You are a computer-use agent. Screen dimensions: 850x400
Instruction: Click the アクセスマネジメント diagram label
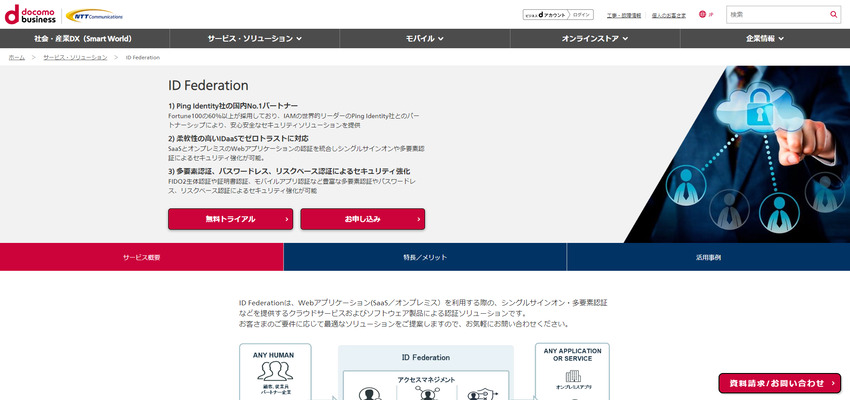[426, 380]
